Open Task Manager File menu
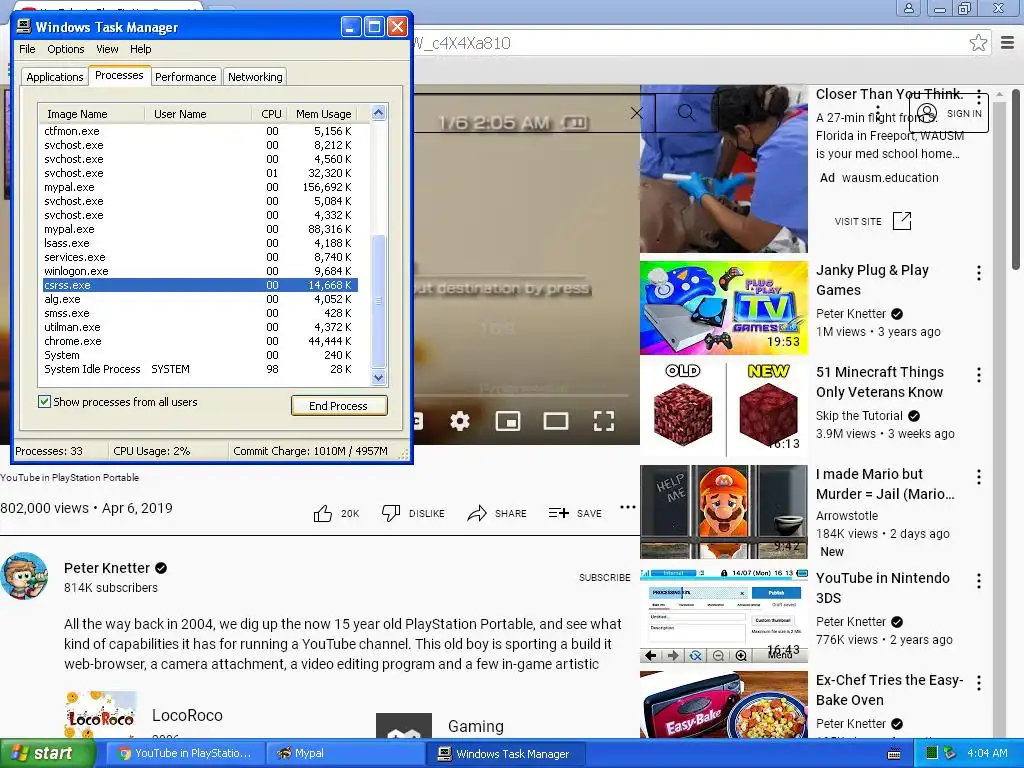The width and height of the screenshot is (1024, 768). 27,49
